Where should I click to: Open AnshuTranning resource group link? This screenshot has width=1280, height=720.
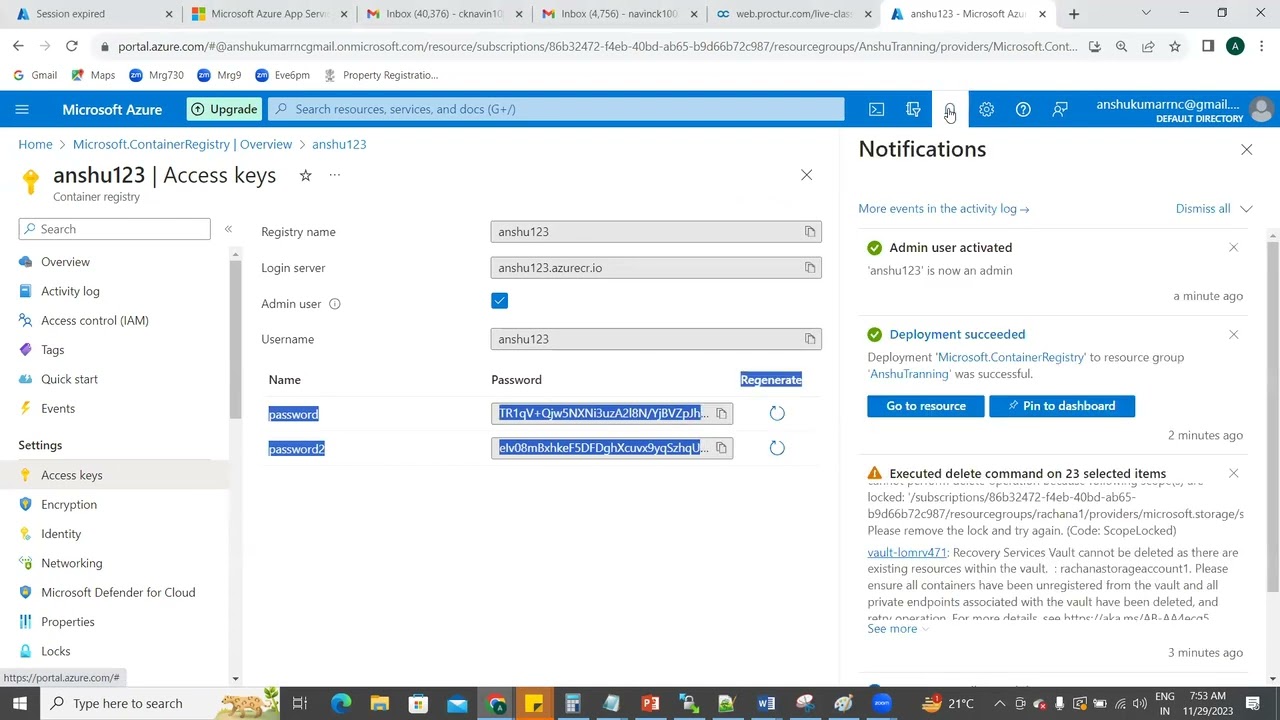click(x=909, y=374)
